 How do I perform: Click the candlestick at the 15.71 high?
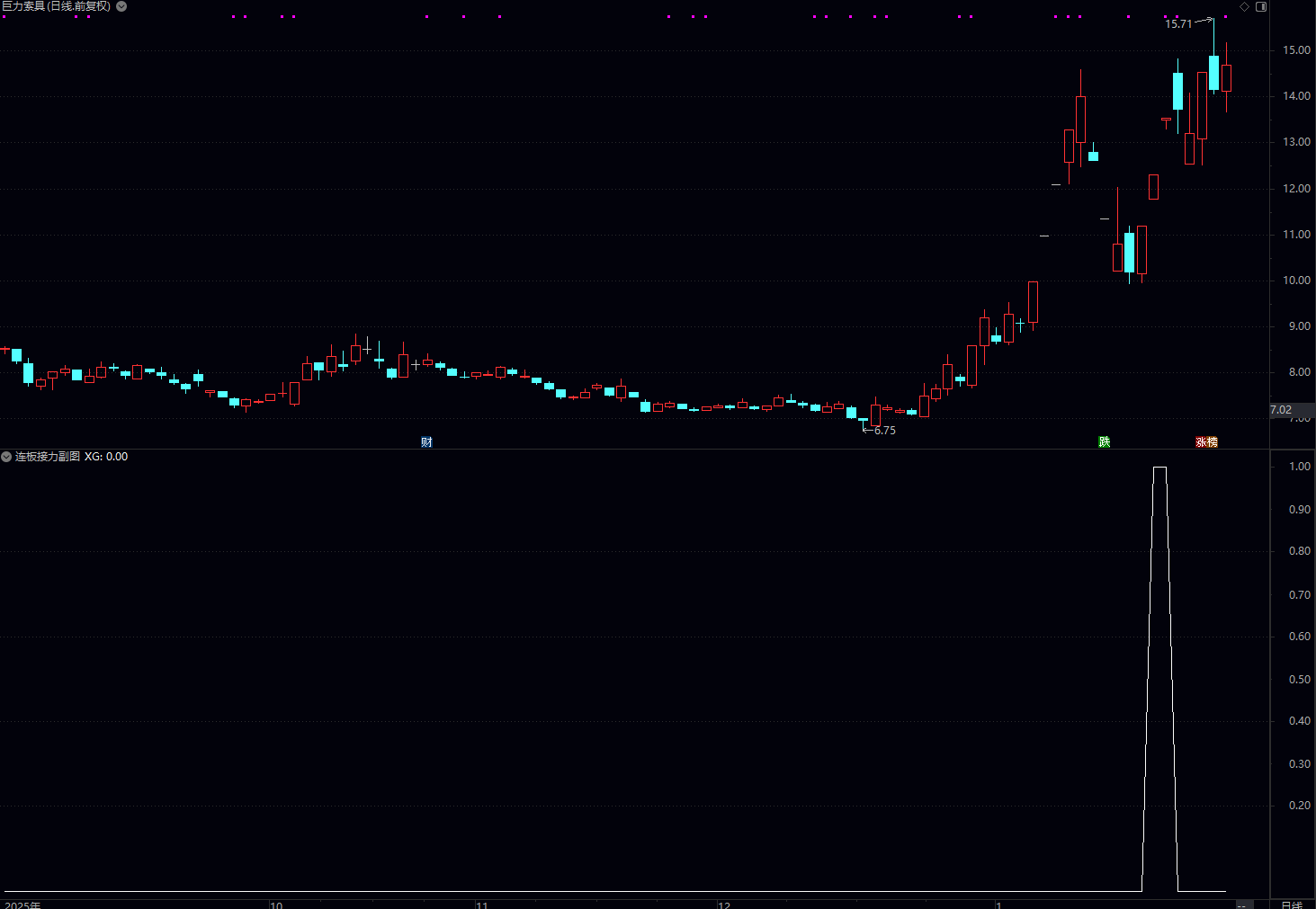pos(1213,72)
